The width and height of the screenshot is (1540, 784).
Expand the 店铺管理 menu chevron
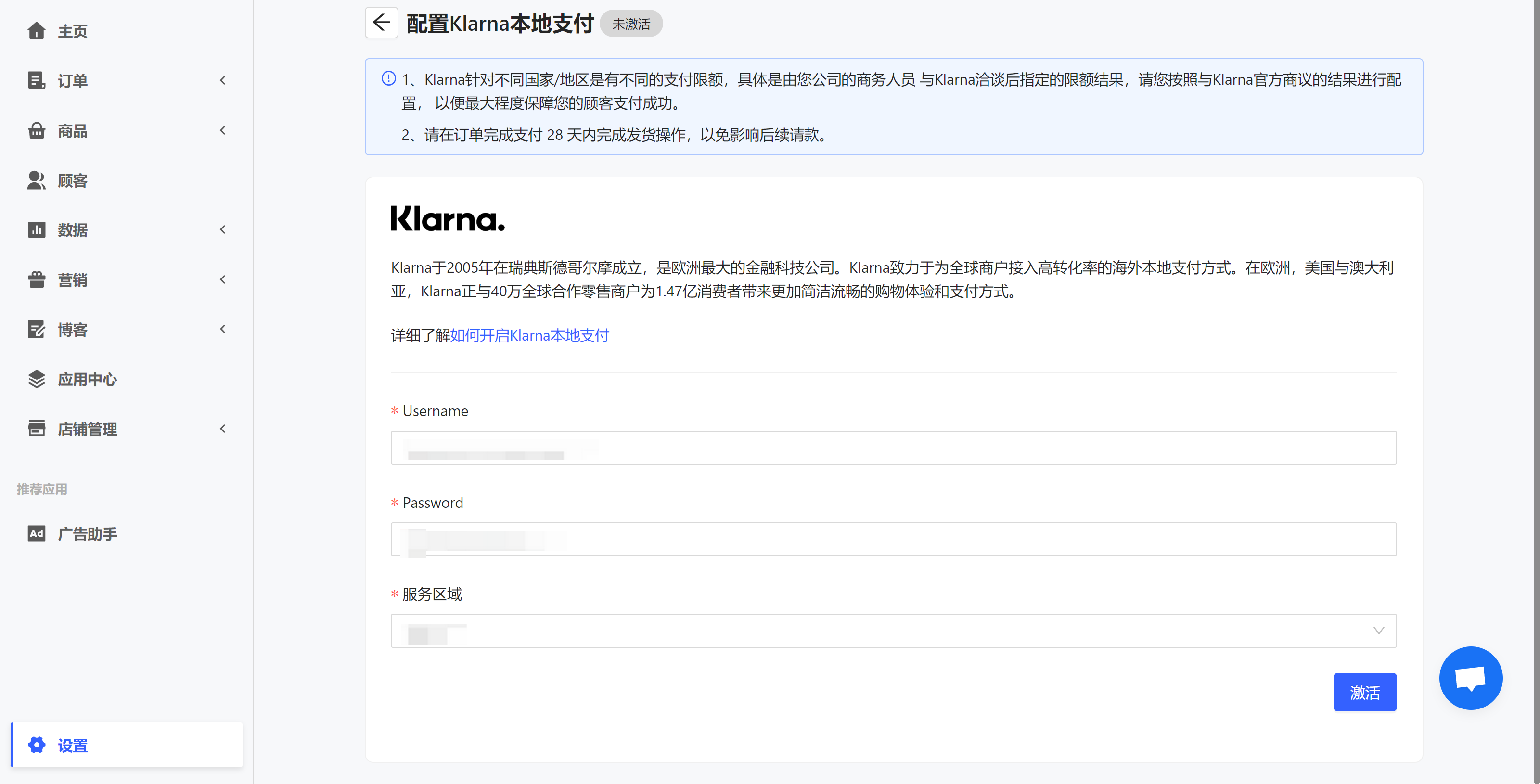pos(223,429)
